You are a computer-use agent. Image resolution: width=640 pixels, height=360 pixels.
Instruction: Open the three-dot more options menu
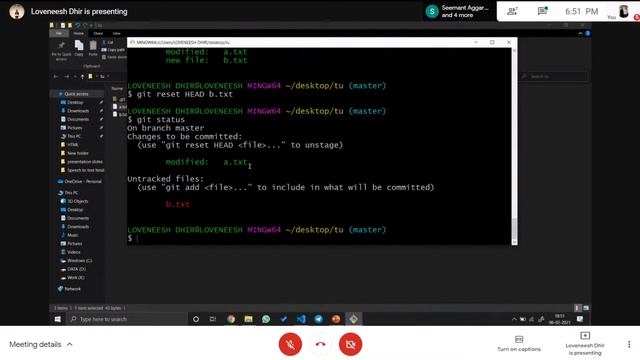pos(629,344)
